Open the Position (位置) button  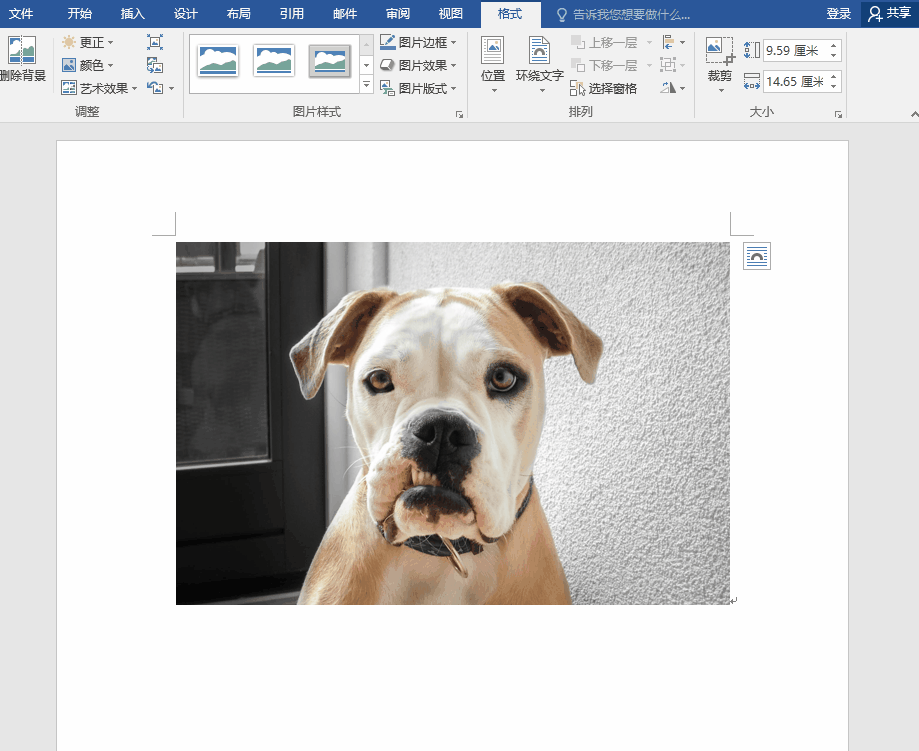[492, 63]
